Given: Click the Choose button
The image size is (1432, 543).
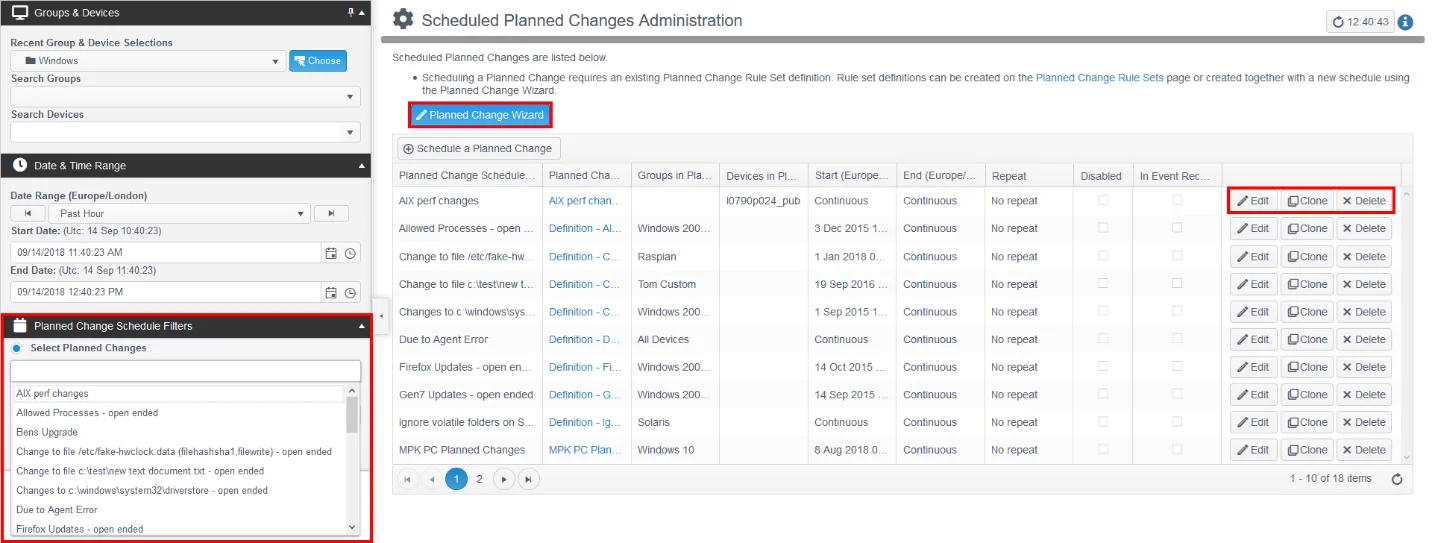Looking at the screenshot, I should pyautogui.click(x=317, y=61).
